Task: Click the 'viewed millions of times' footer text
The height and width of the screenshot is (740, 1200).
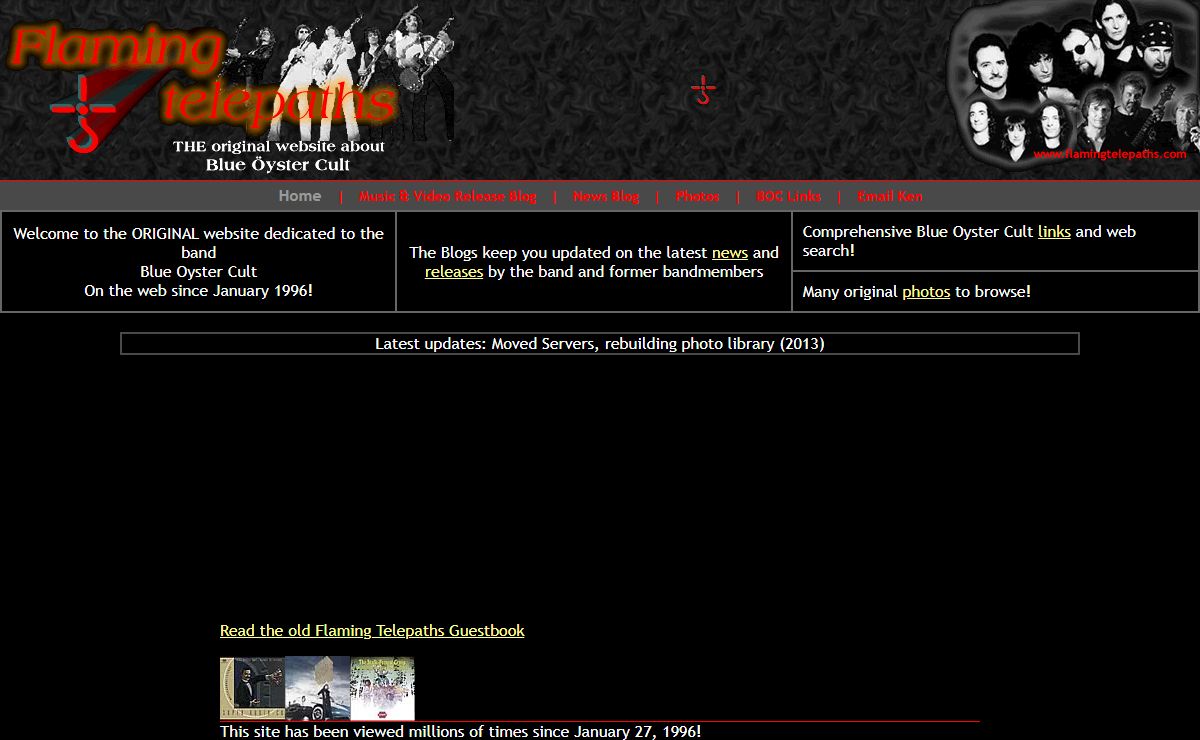Action: point(460,732)
